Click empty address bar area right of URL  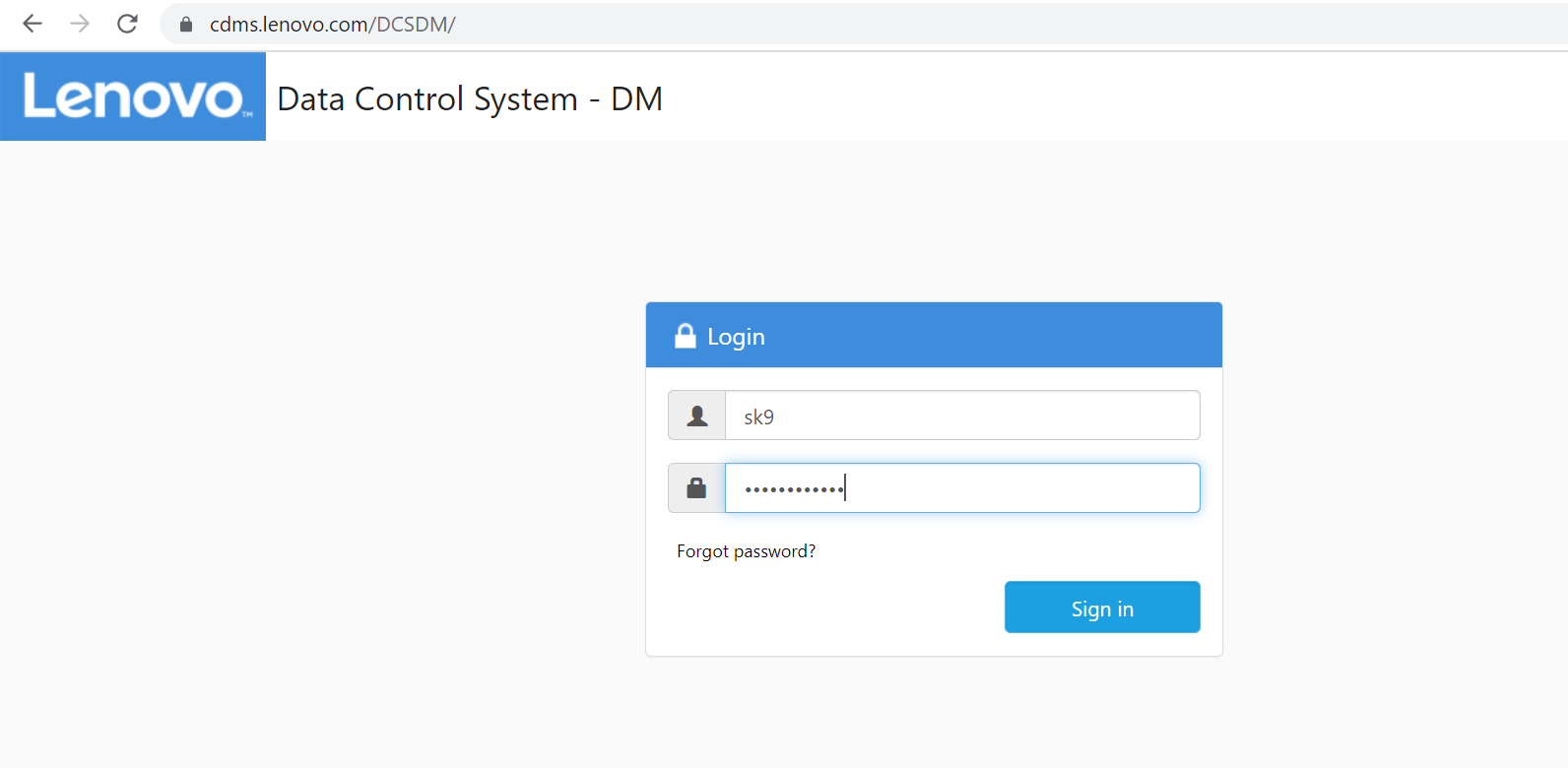(x=985, y=25)
